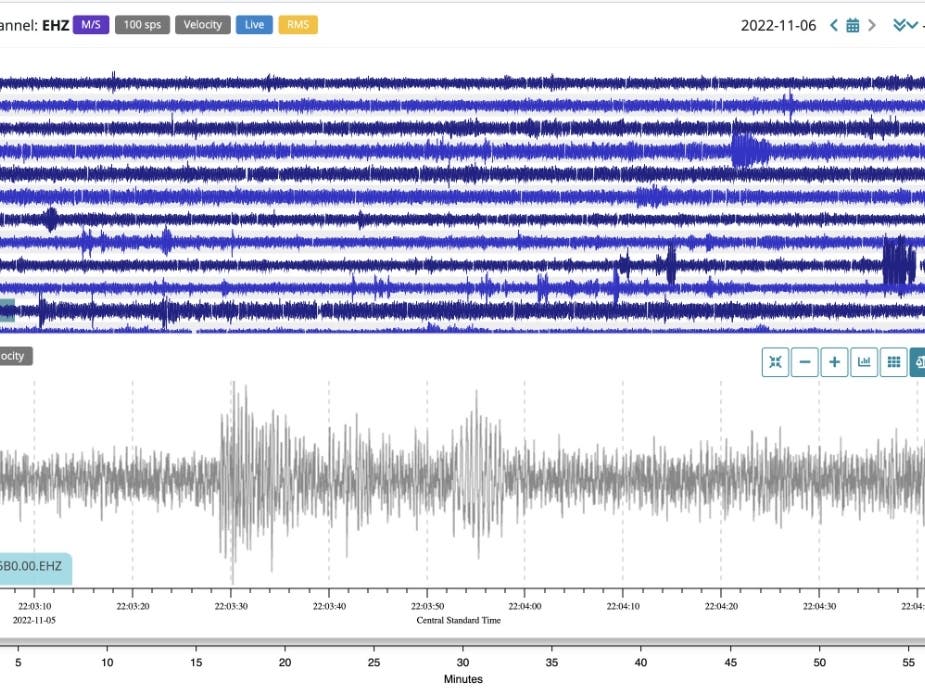Toggle the Live mode badge

[254, 24]
